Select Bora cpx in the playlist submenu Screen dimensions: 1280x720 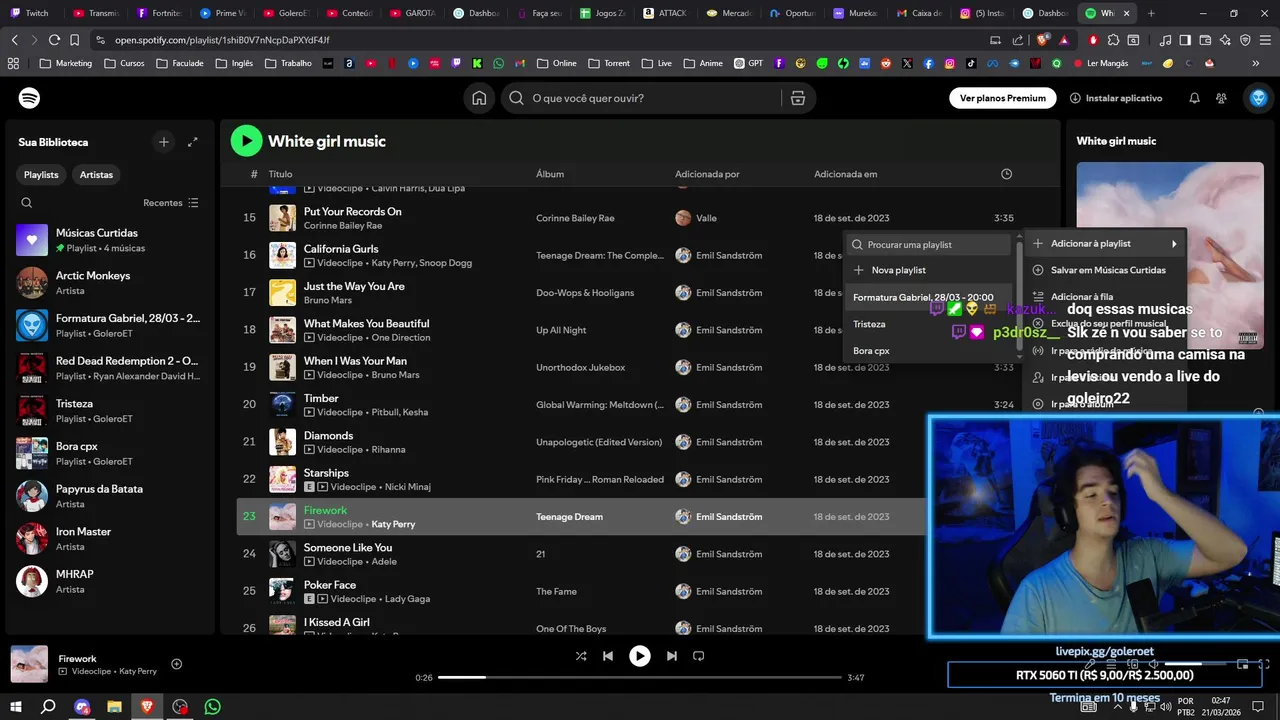pyautogui.click(x=929, y=351)
